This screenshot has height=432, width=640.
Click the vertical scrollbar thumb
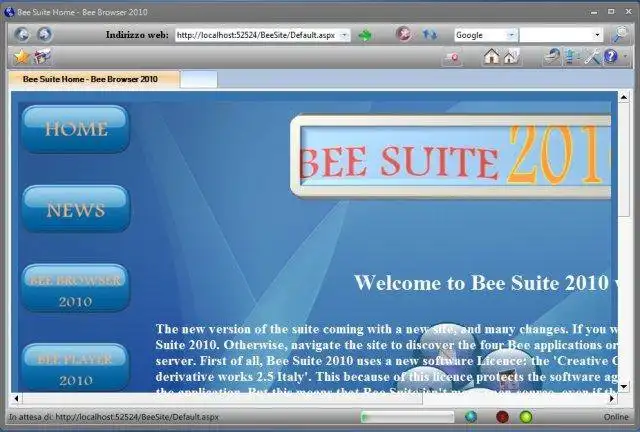(624, 160)
